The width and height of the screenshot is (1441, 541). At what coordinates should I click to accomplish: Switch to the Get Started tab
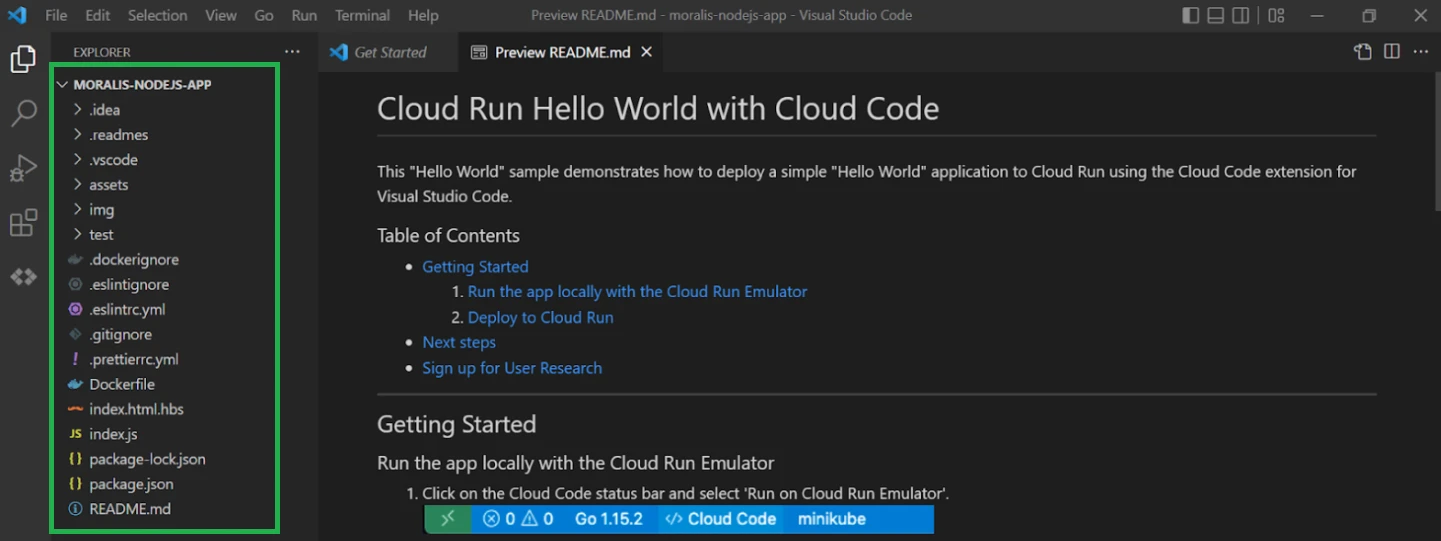point(390,53)
